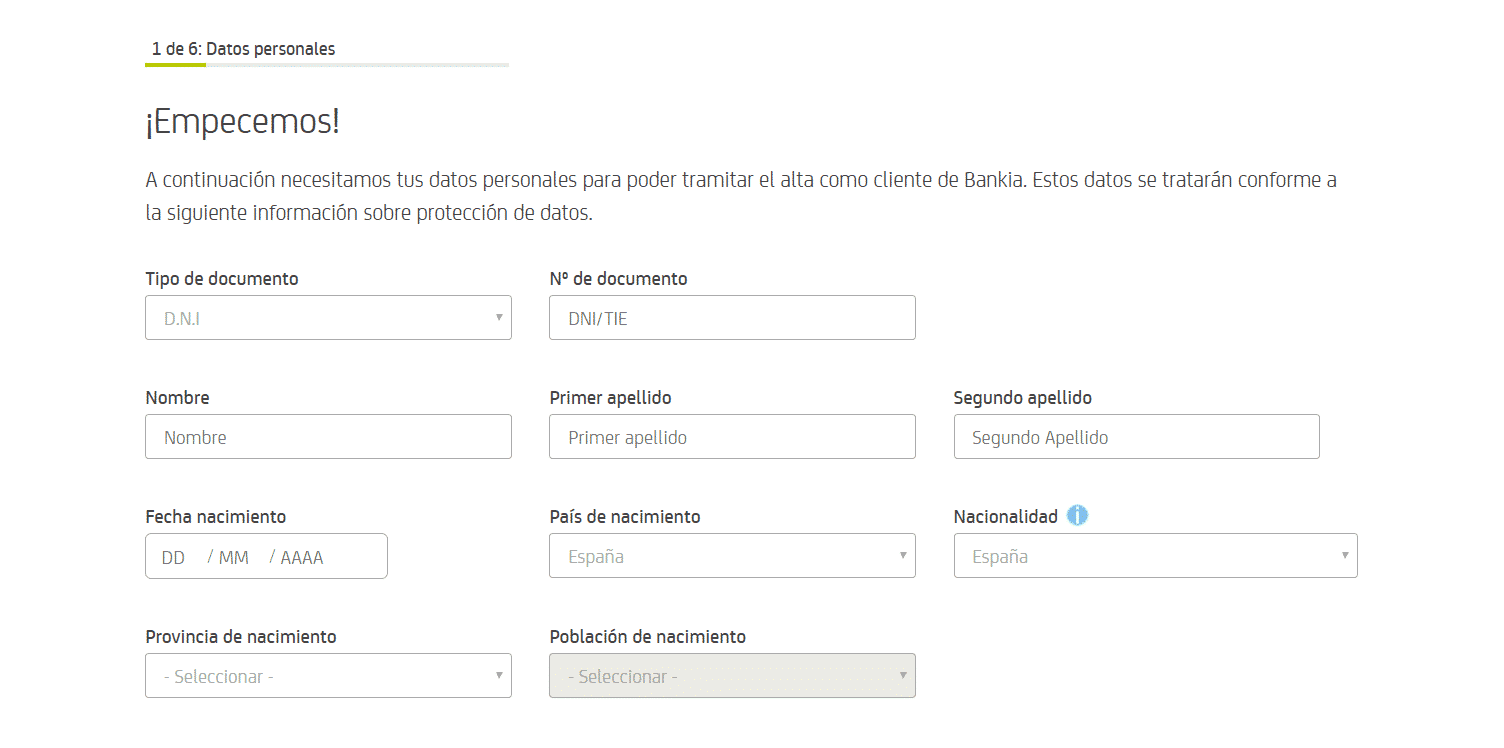Screen dimensions: 1504x748
Task: Click the Población de nacimiento dropdown
Action: tap(732, 676)
